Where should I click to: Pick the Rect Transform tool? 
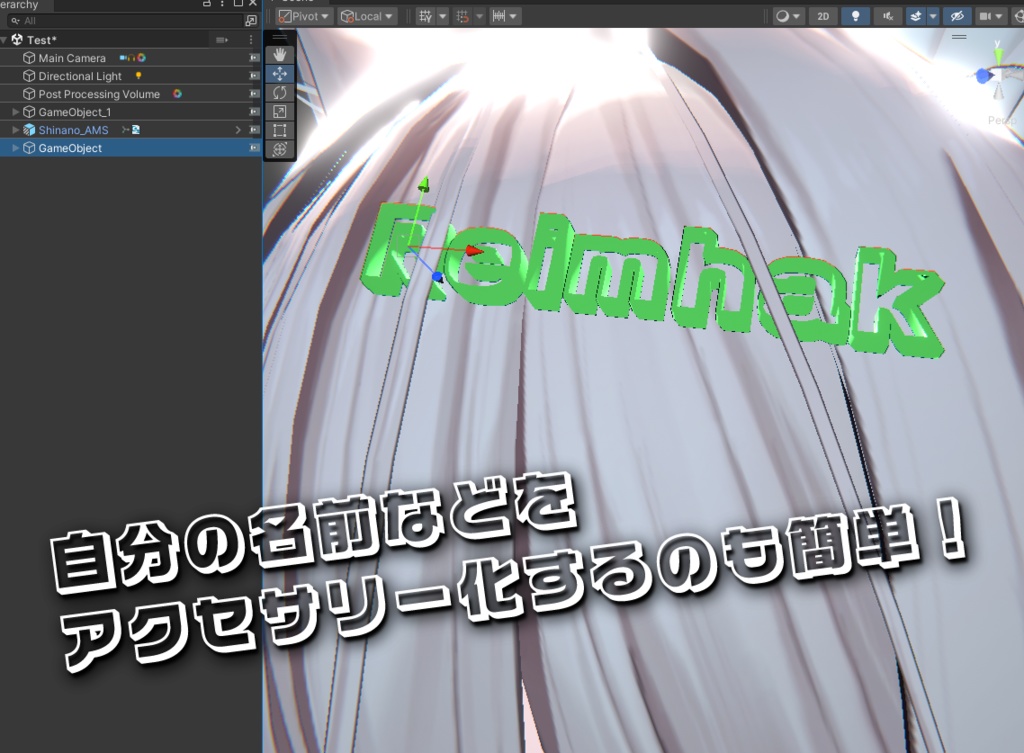tap(280, 130)
